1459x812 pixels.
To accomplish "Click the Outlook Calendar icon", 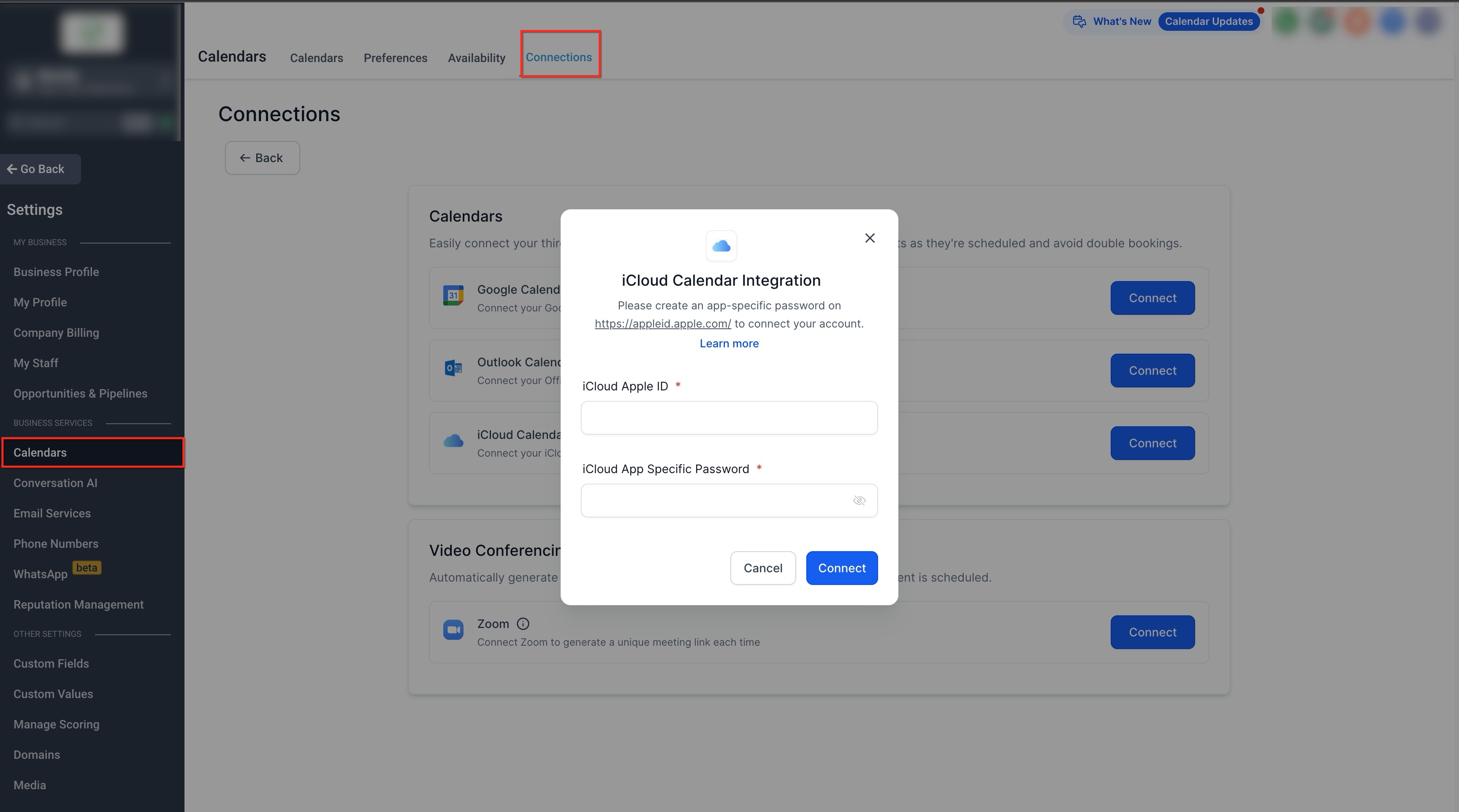I will pos(453,368).
